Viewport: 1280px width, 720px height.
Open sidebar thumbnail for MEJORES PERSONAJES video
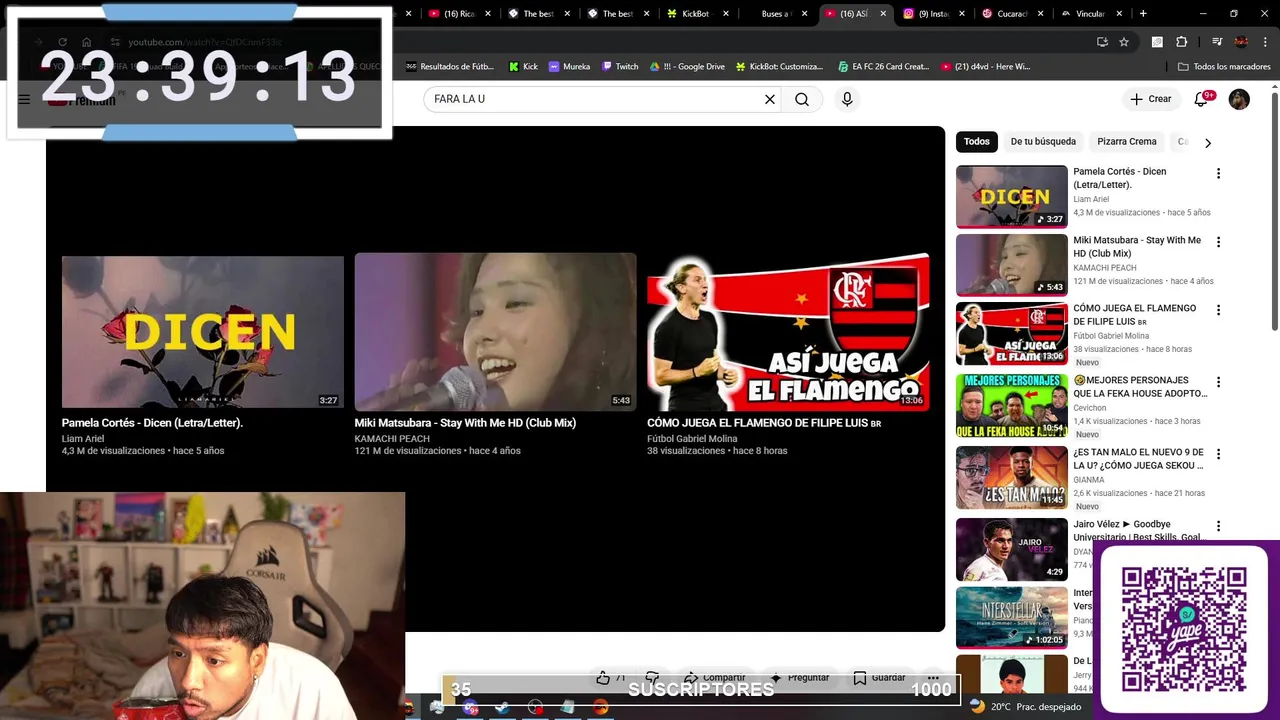[x=1011, y=405]
